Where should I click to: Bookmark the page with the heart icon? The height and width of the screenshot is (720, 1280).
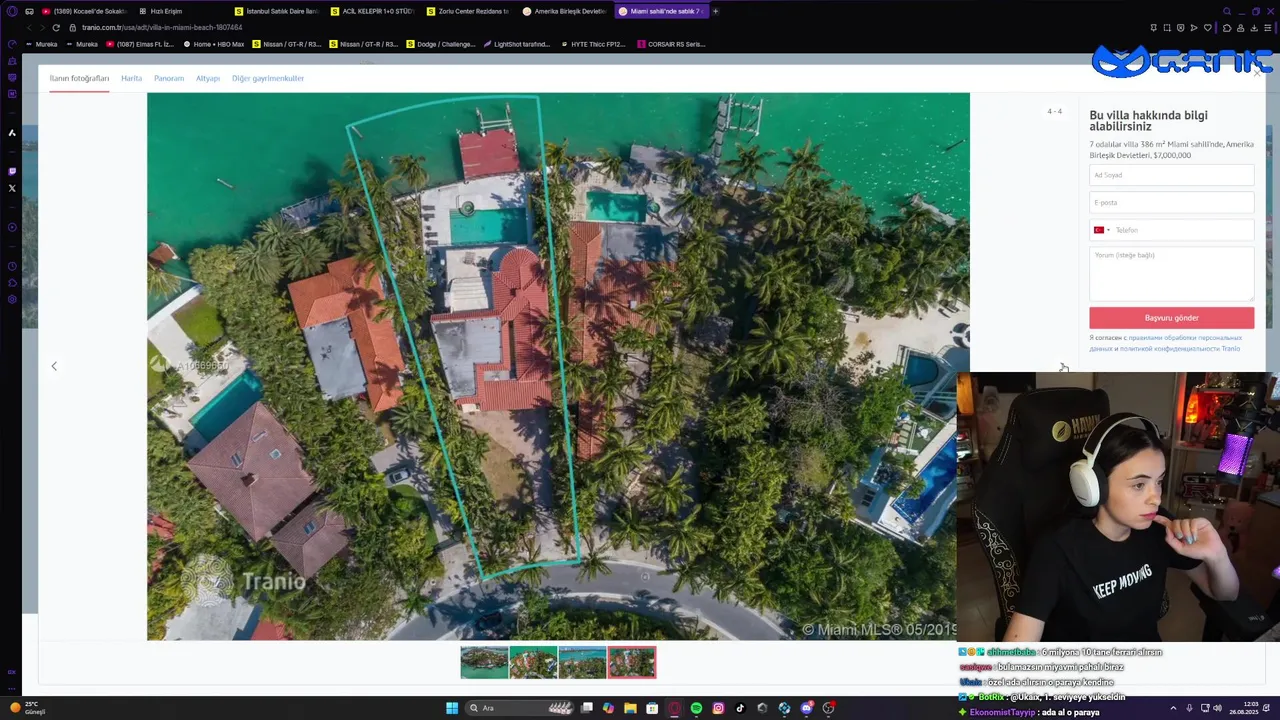[x=1208, y=28]
